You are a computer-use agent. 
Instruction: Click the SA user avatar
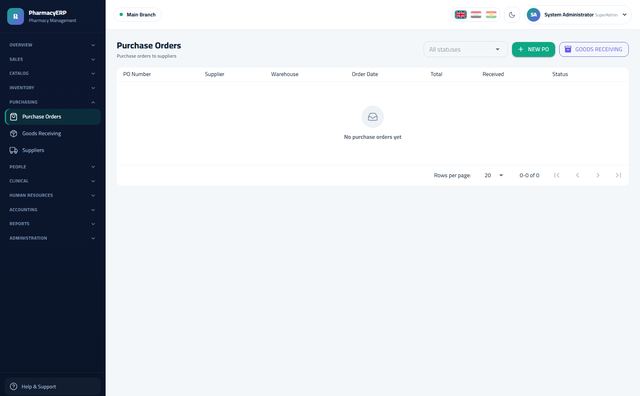[x=533, y=15]
